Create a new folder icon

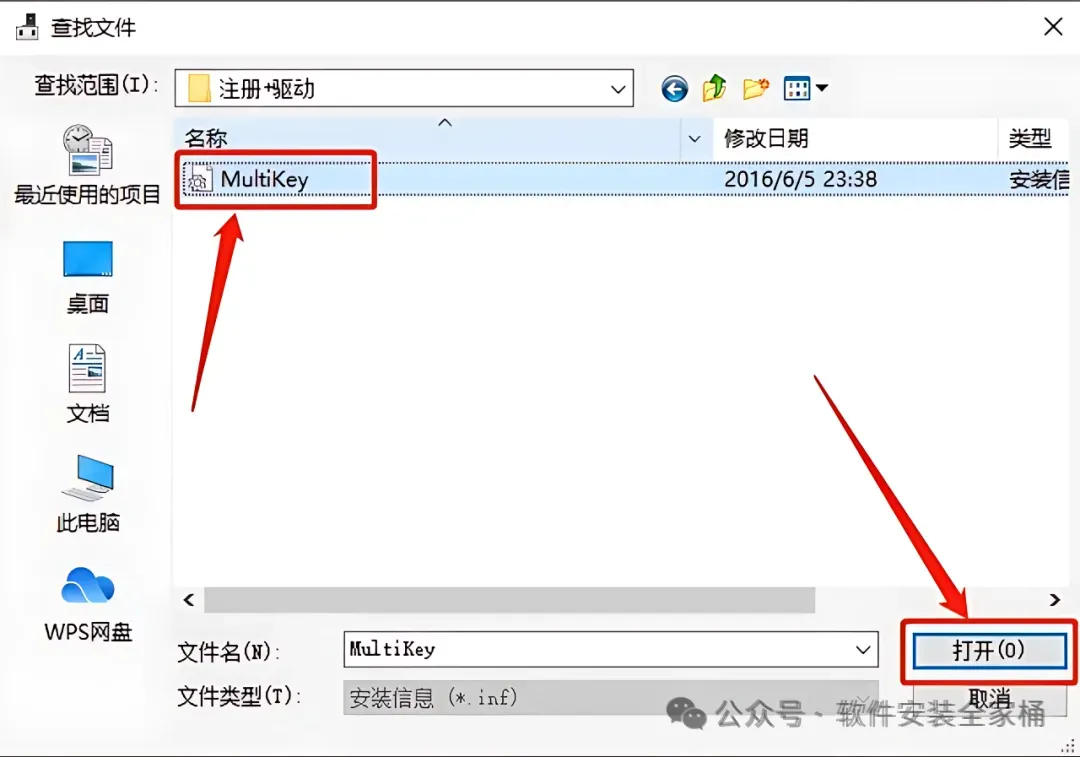tap(756, 89)
